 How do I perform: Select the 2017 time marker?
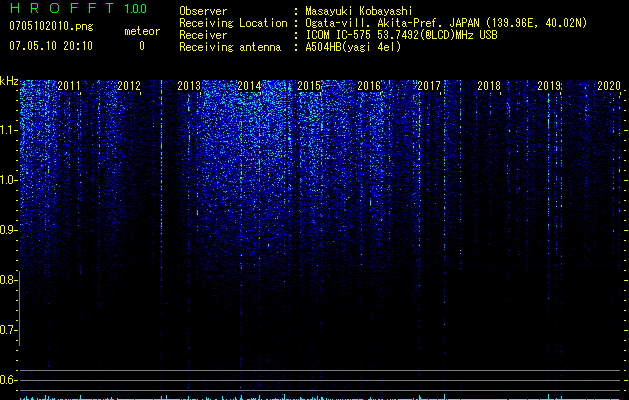[x=429, y=86]
